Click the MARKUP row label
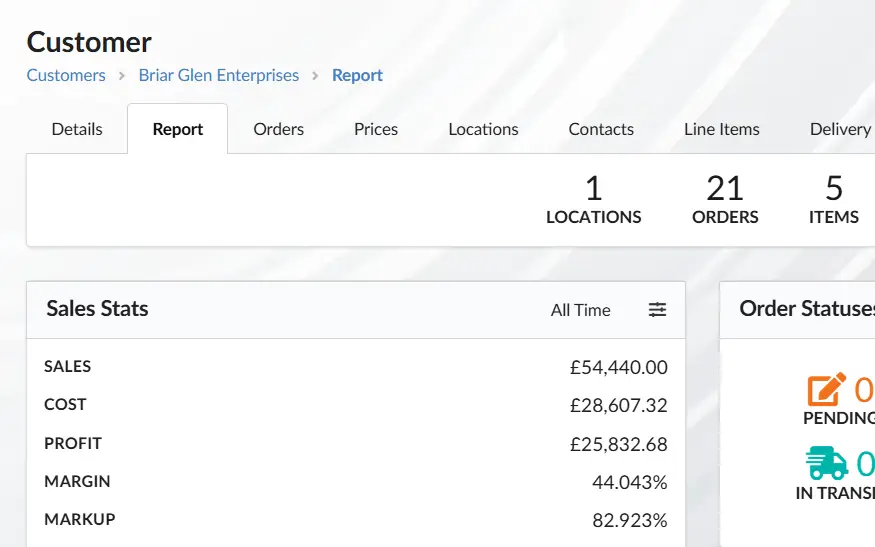 coord(80,519)
